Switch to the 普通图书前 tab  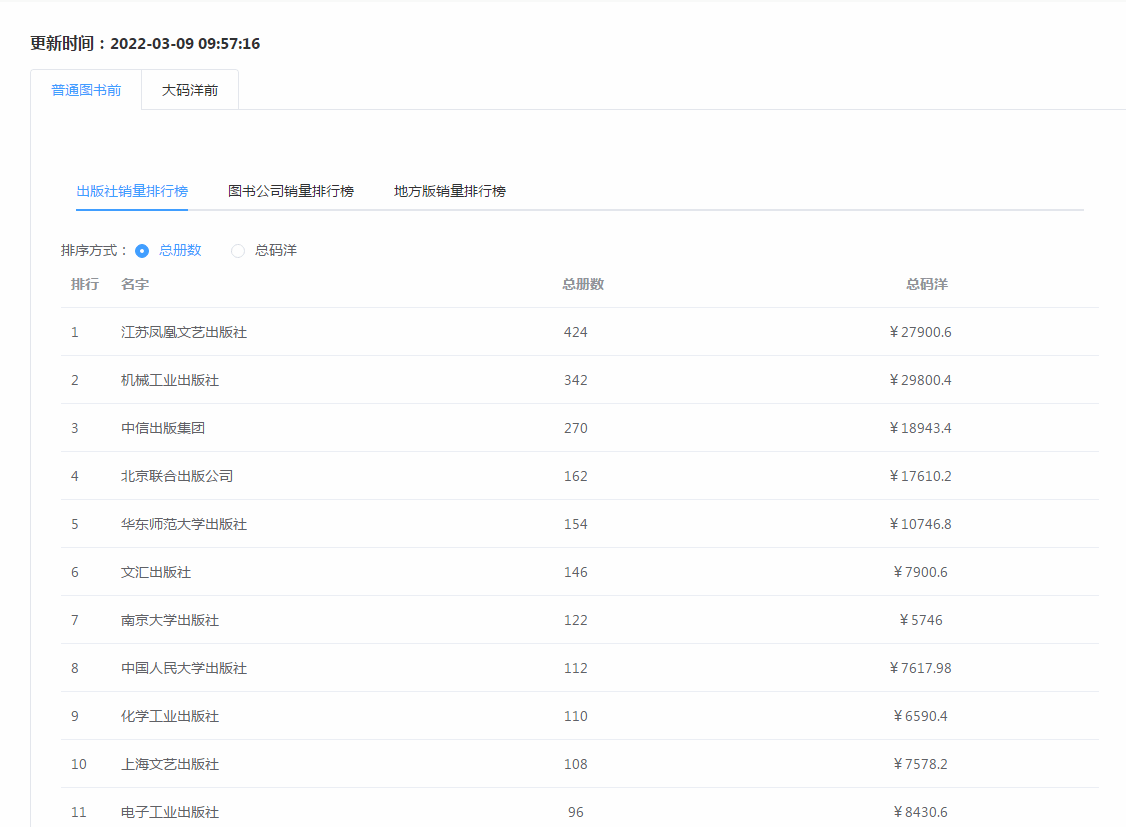pyautogui.click(x=87, y=90)
